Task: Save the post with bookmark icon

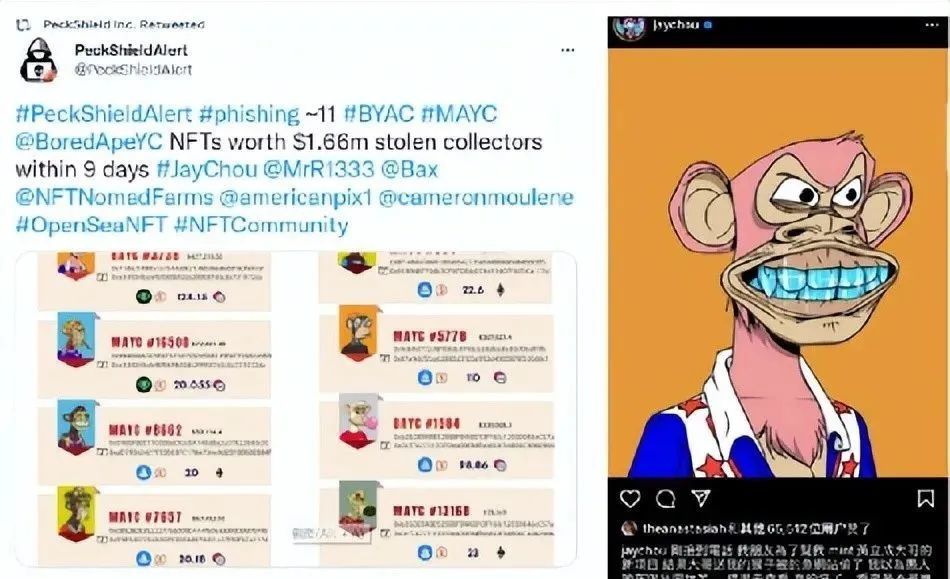Action: tap(925, 498)
